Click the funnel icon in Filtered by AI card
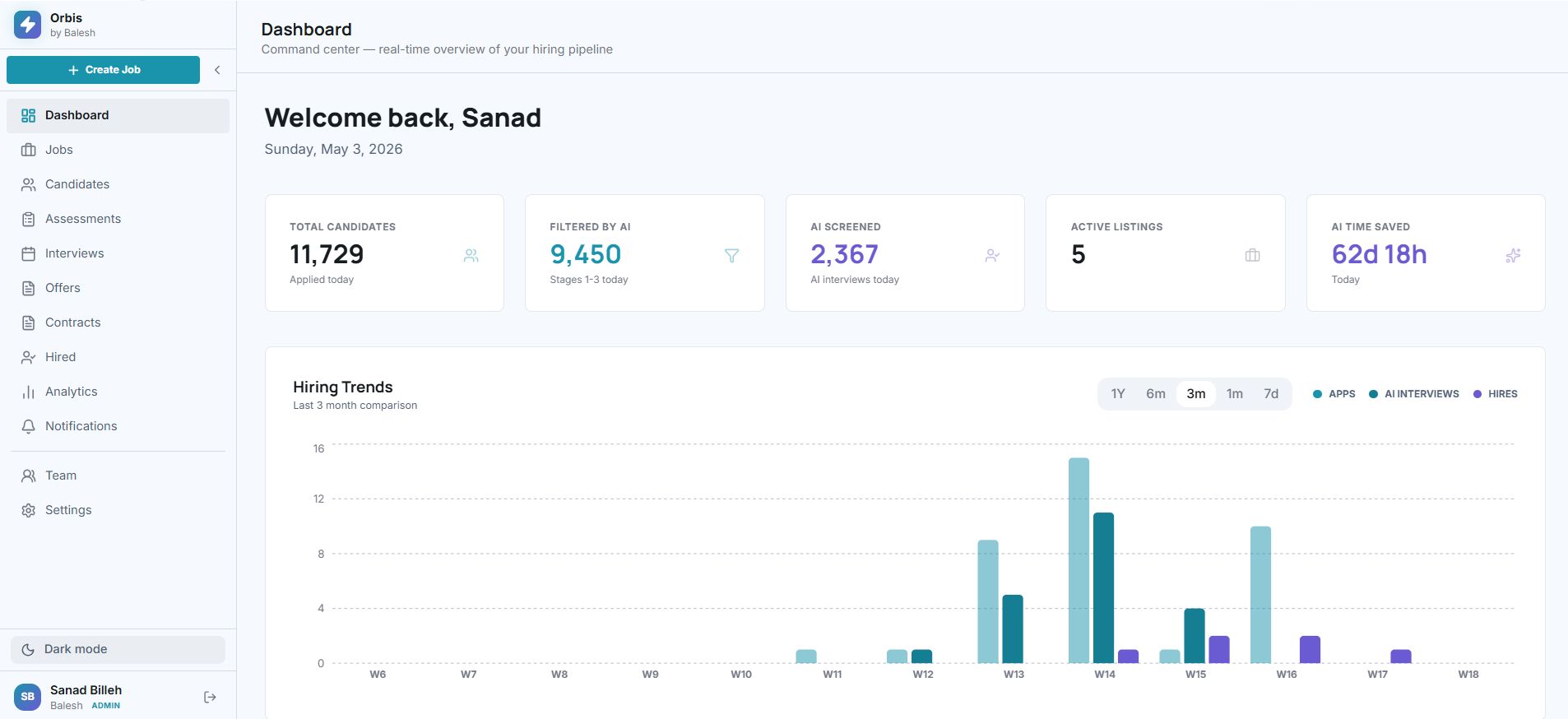The image size is (1568, 719). coord(731,256)
